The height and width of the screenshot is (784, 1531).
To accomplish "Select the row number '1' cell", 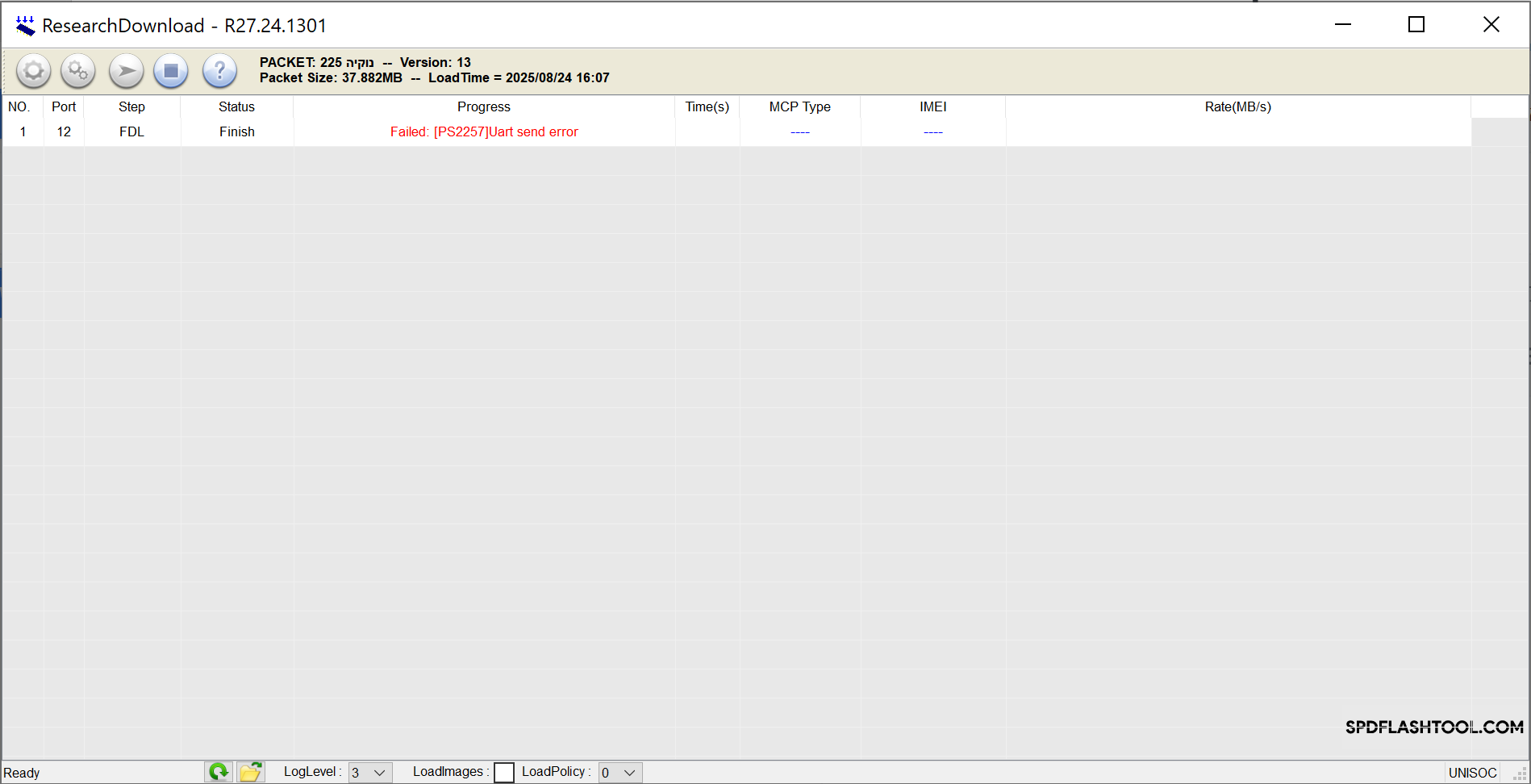I will tap(23, 131).
